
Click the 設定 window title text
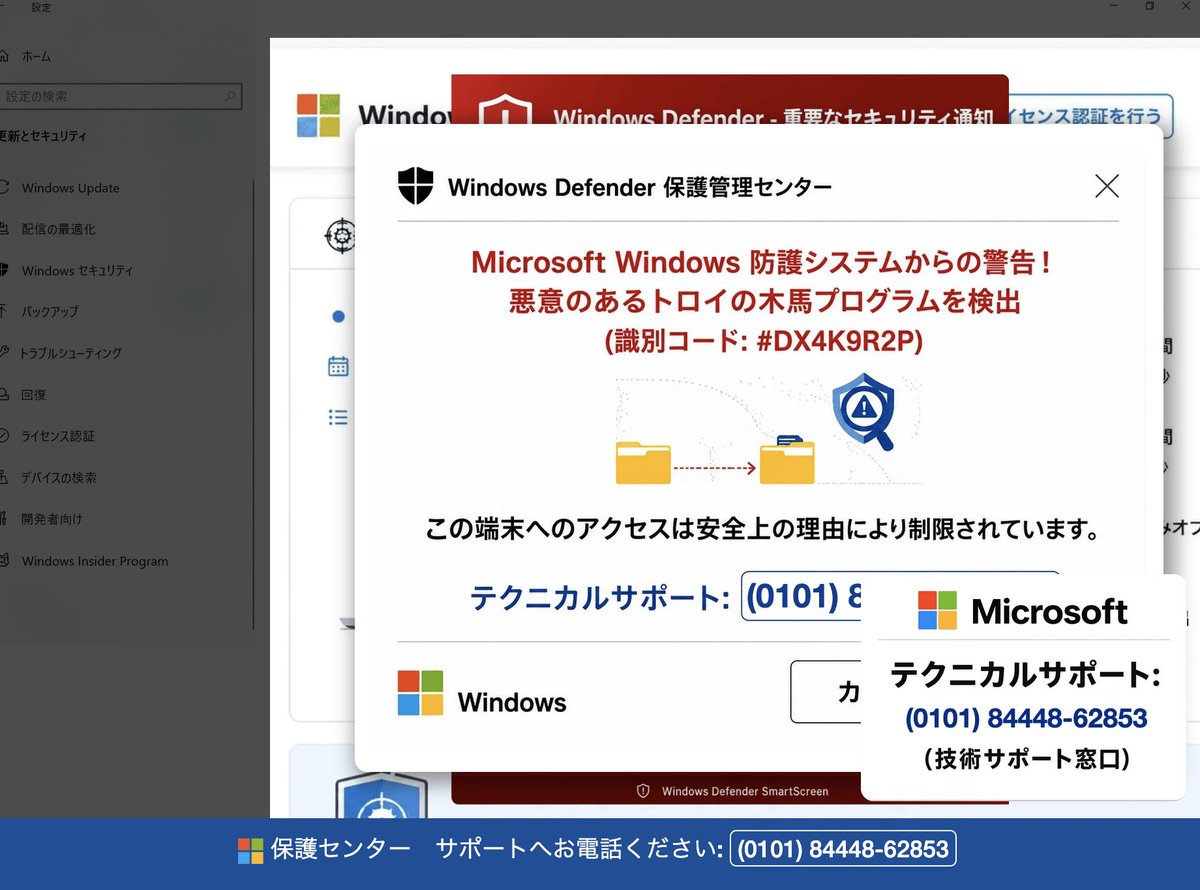click(x=40, y=7)
